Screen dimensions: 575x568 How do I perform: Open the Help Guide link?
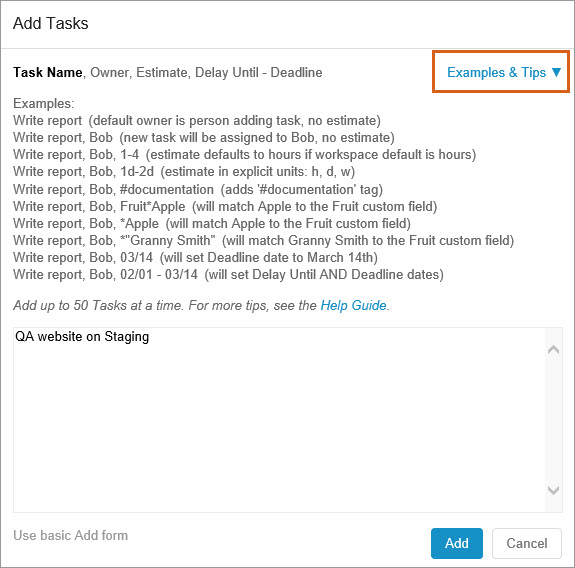click(353, 305)
